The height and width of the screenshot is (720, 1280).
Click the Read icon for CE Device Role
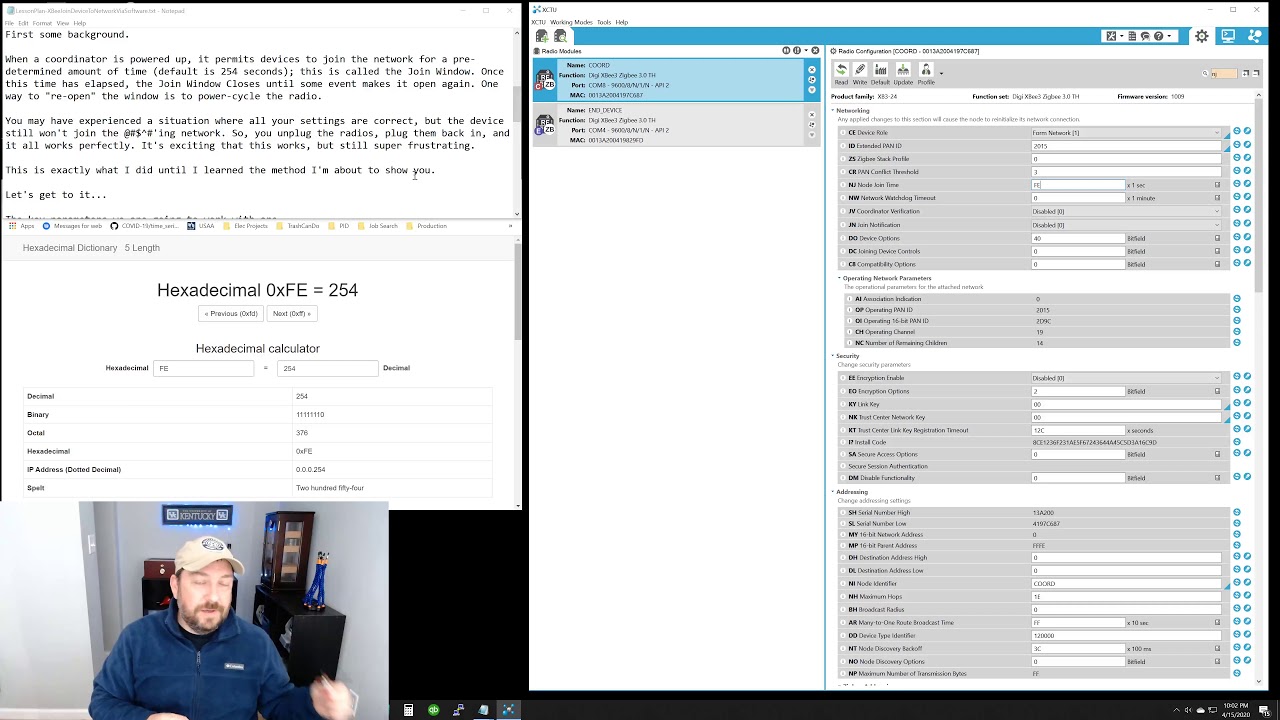point(1237,132)
